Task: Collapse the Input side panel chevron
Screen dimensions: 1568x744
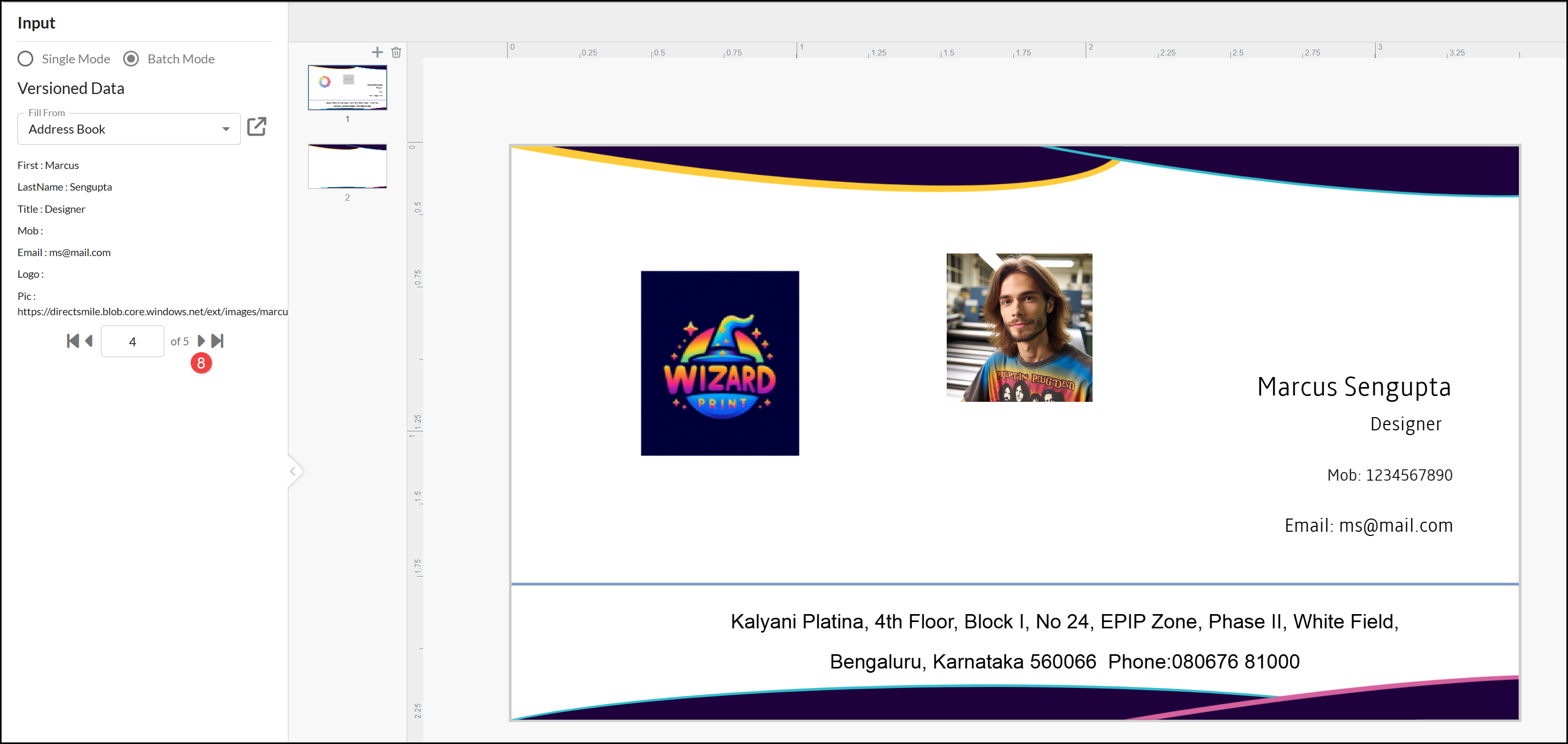Action: pyautogui.click(x=293, y=472)
